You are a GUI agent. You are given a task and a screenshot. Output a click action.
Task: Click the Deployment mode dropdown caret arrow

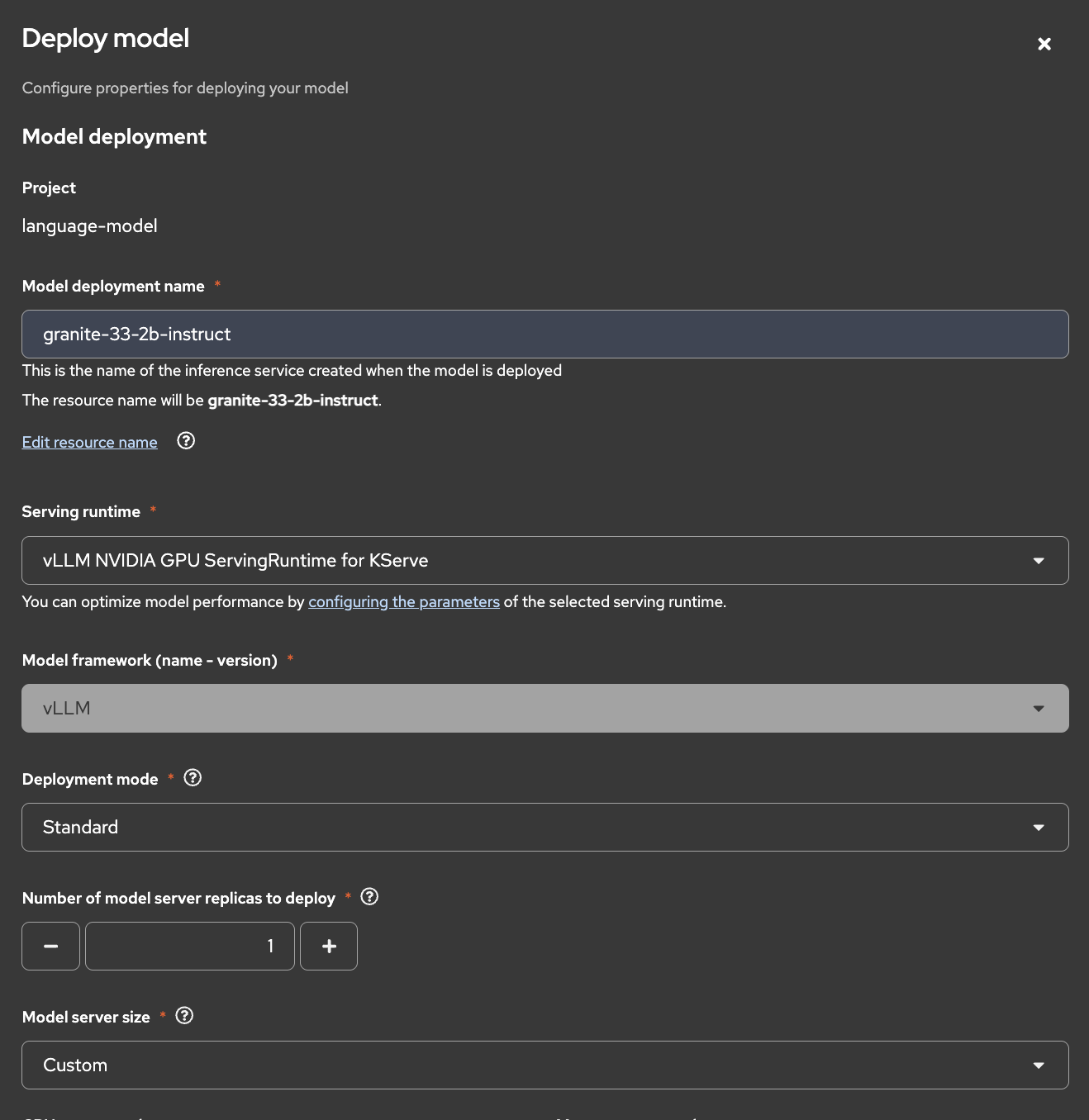click(1039, 828)
